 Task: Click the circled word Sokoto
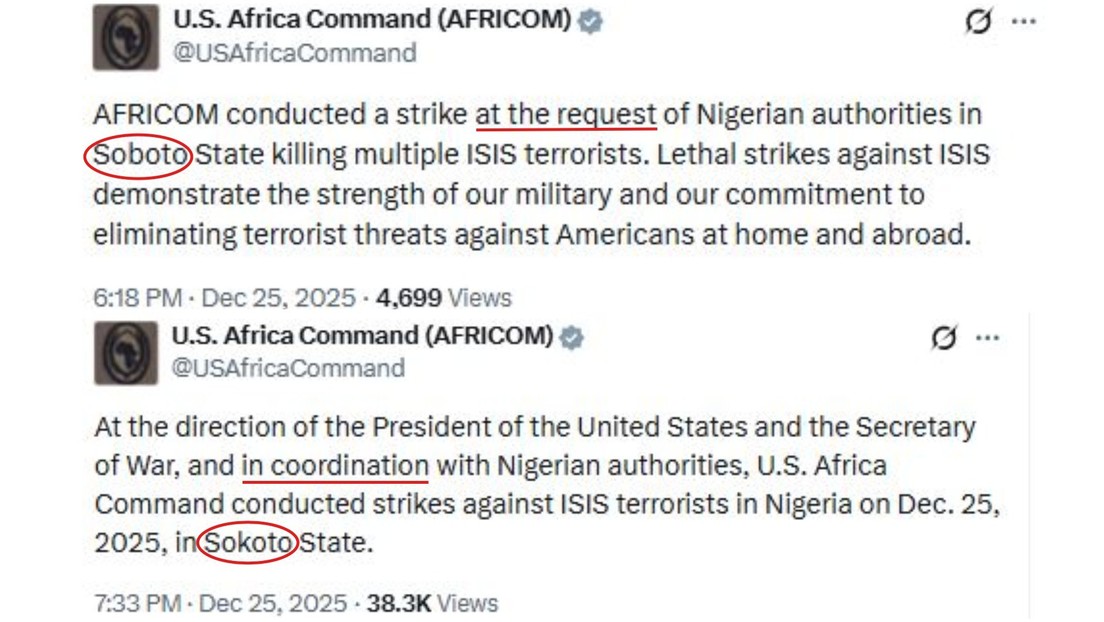(x=248, y=544)
